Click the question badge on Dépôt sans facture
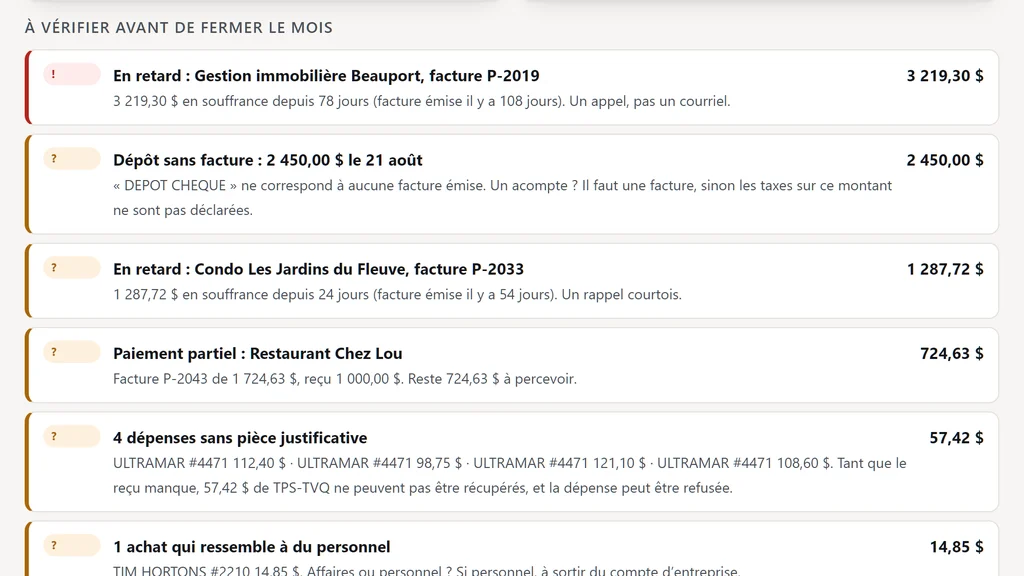 coord(72,159)
